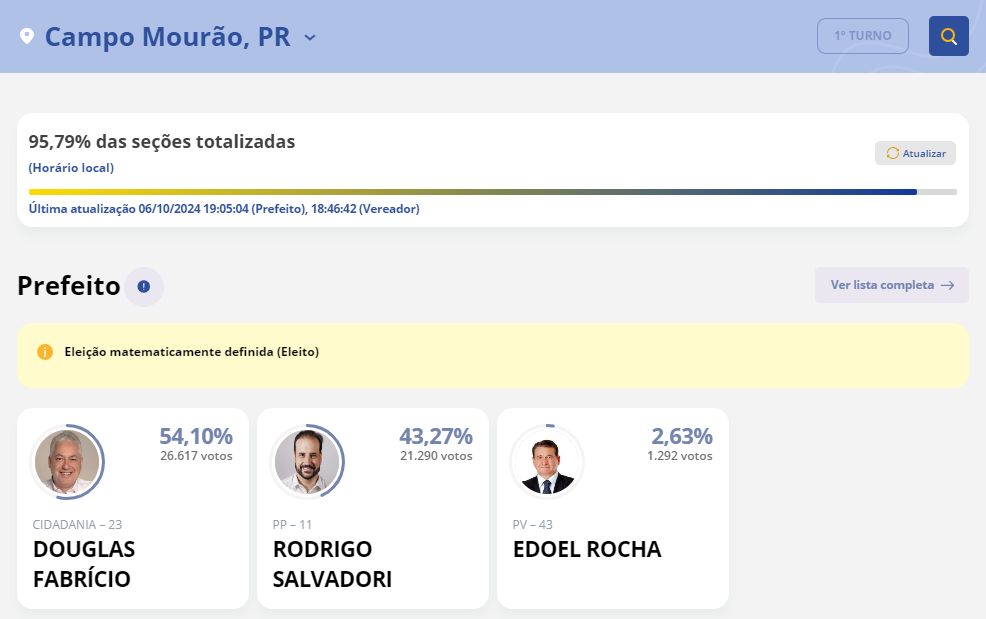This screenshot has width=986, height=619.
Task: Open the full candidate list via Ver lista completa
Action: pyautogui.click(x=880, y=285)
